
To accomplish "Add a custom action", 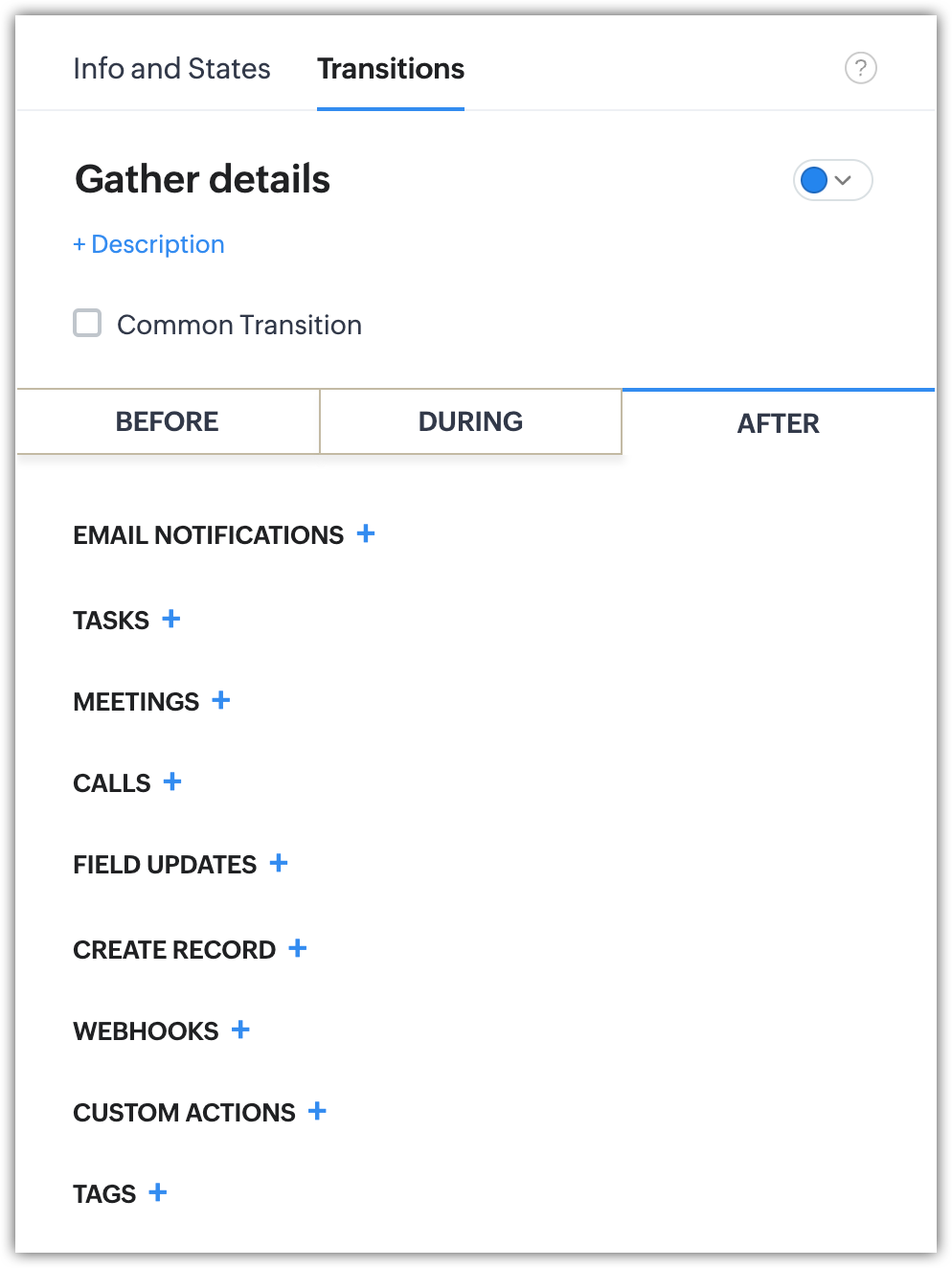I will click(x=317, y=1111).
